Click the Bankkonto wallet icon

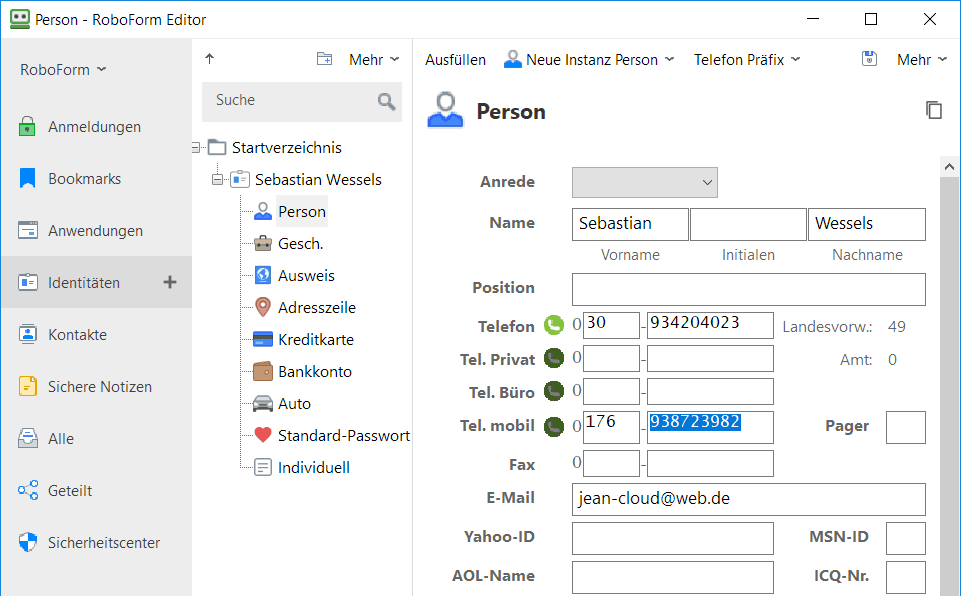(x=263, y=371)
